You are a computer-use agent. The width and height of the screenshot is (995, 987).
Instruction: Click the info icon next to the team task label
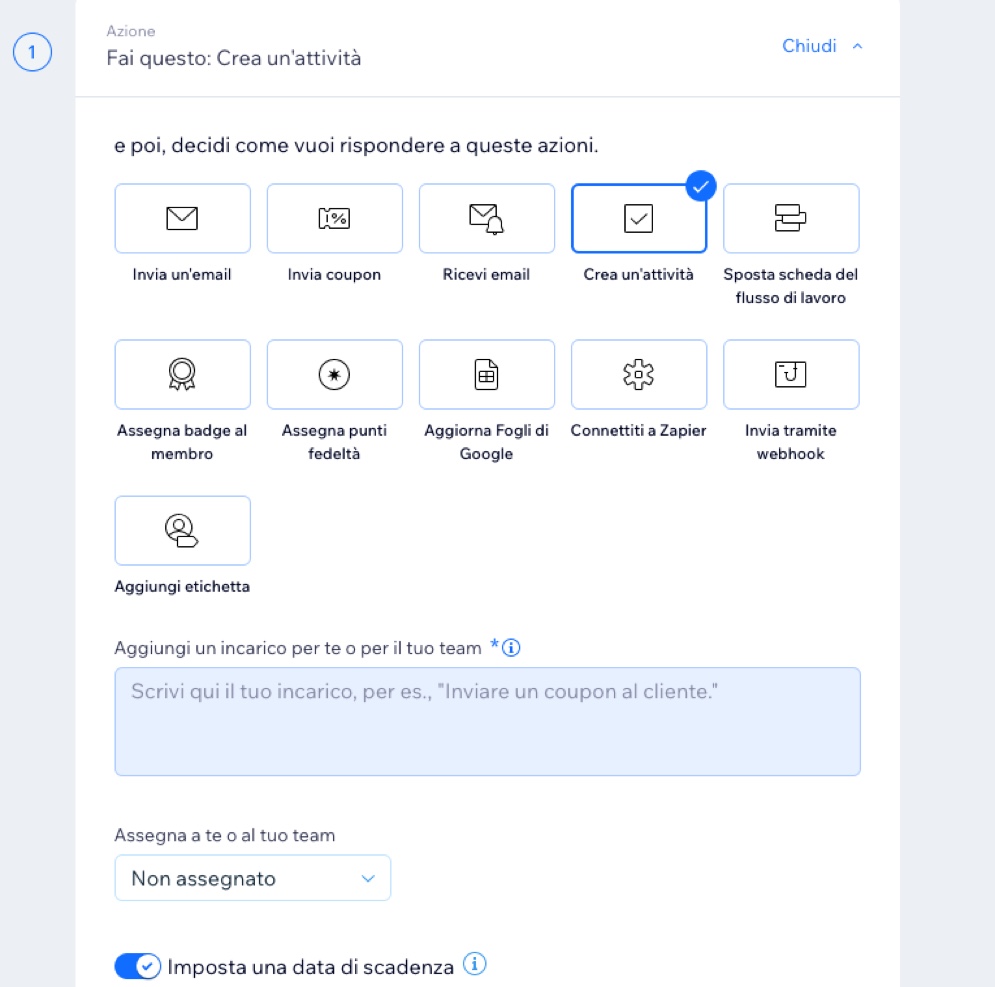click(511, 647)
